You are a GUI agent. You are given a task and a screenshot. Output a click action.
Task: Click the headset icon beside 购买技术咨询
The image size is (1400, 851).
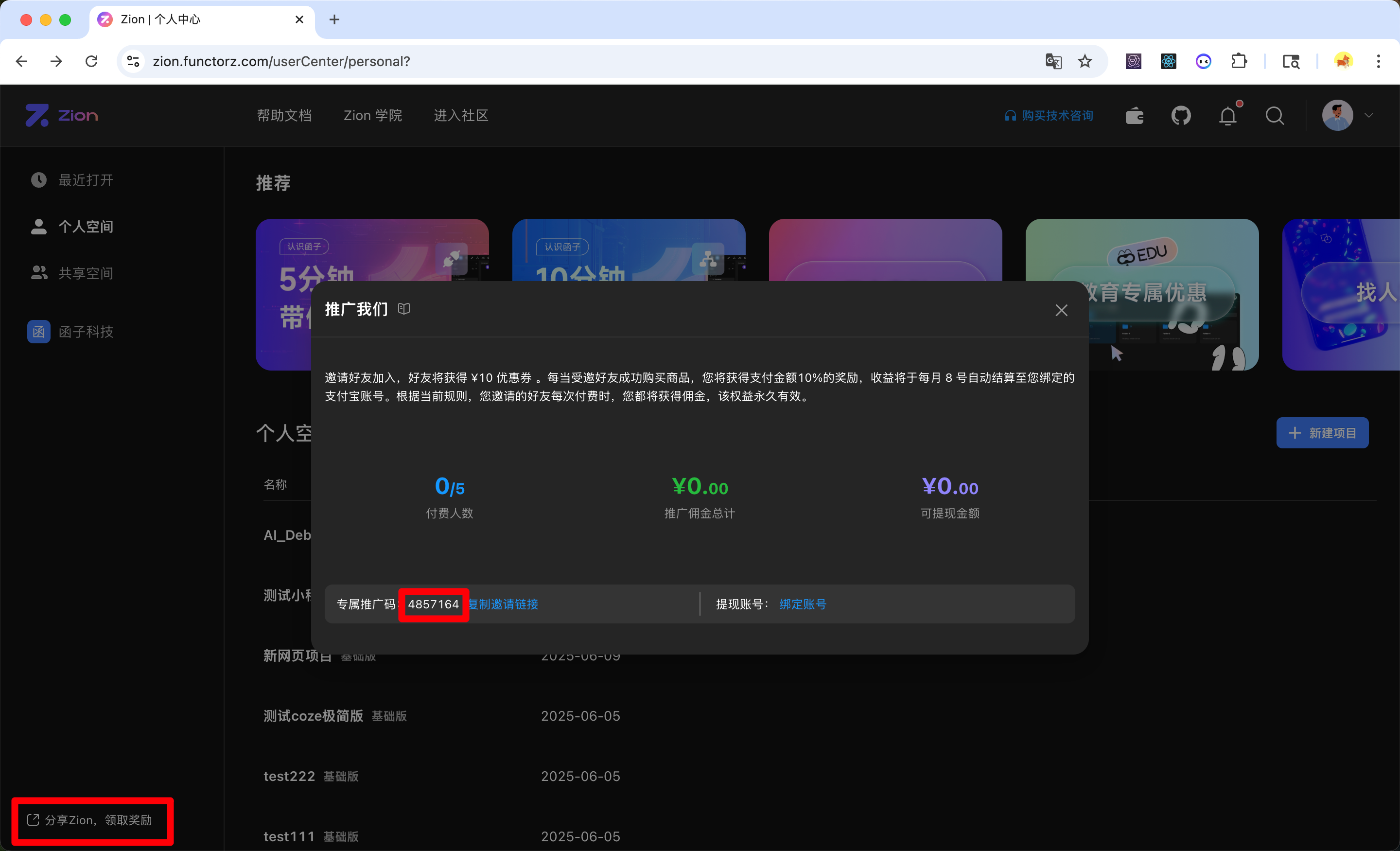[x=1010, y=115]
